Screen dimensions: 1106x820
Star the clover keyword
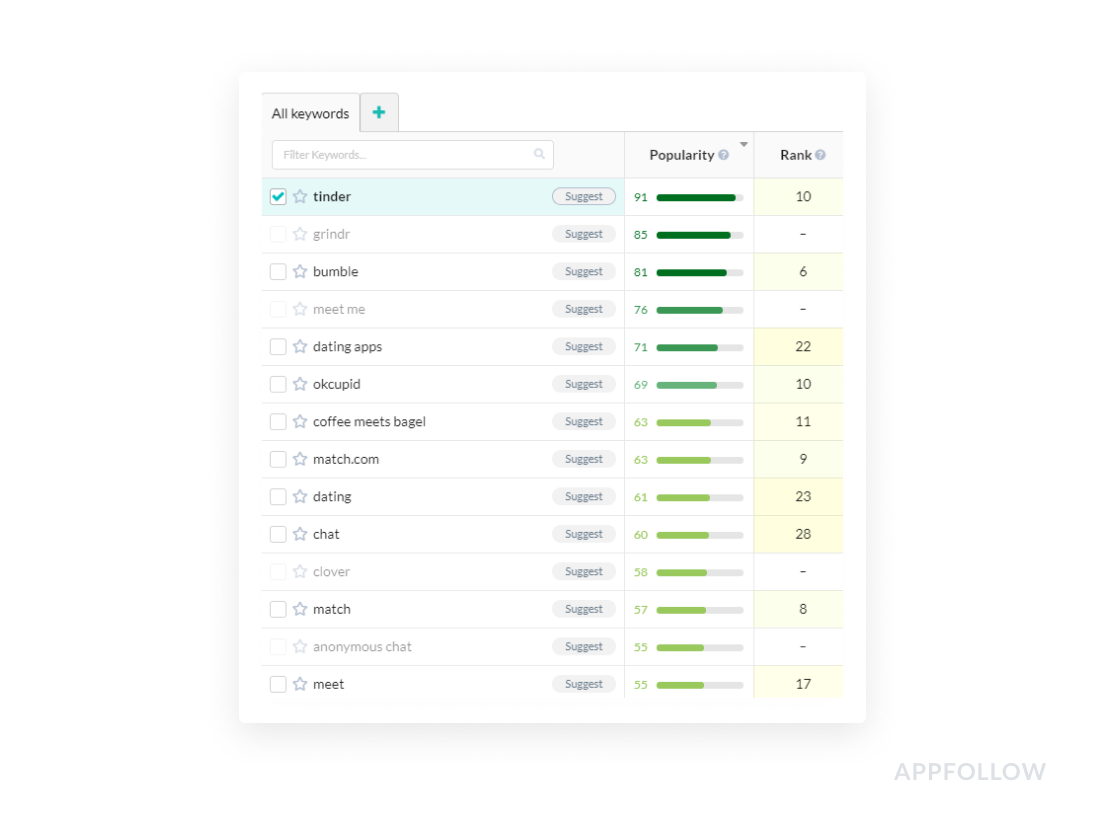[x=300, y=571]
